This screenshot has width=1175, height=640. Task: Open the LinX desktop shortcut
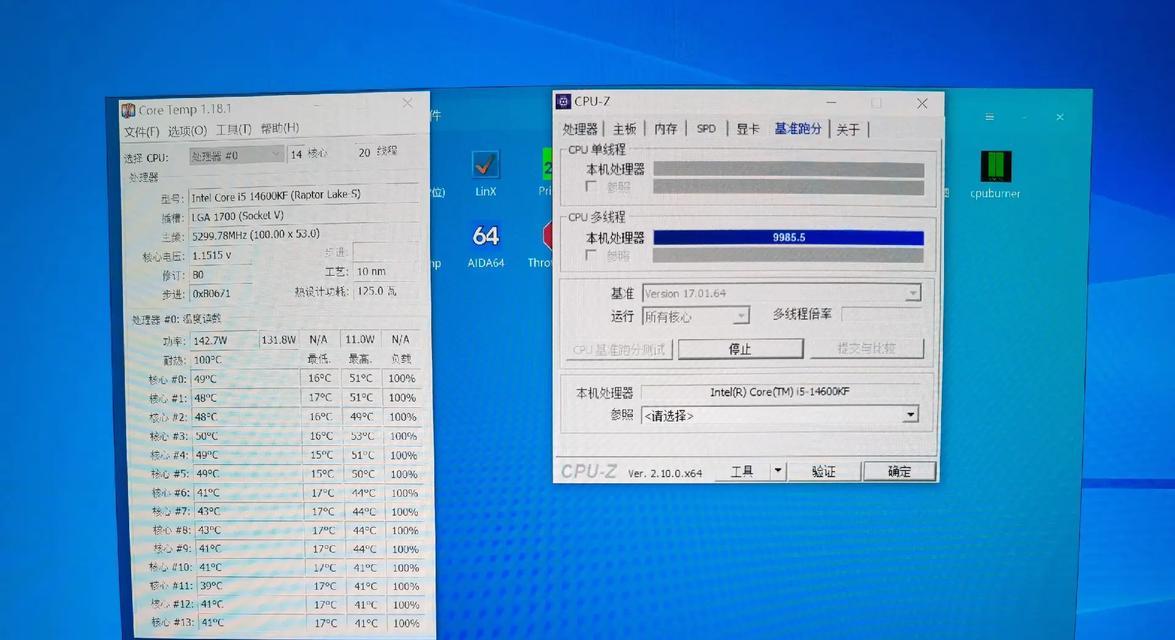point(485,175)
